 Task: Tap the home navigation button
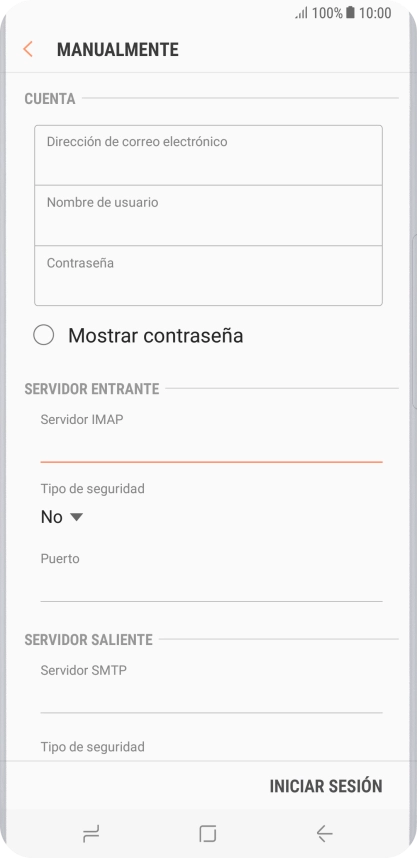[x=208, y=834]
